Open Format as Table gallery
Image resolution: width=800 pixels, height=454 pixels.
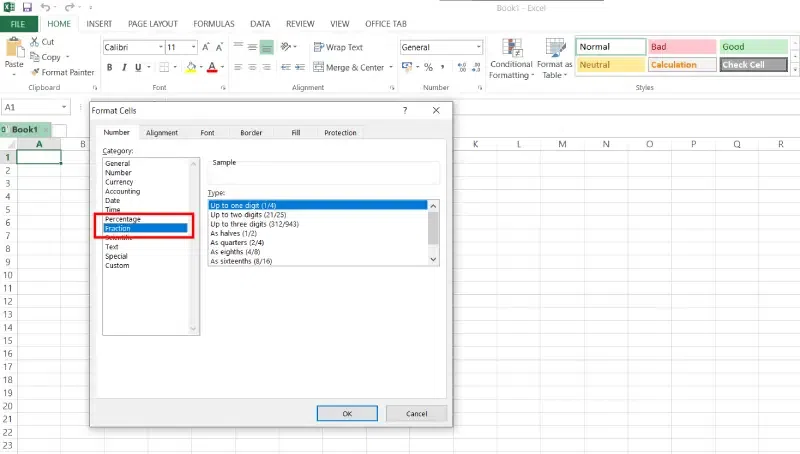click(555, 59)
